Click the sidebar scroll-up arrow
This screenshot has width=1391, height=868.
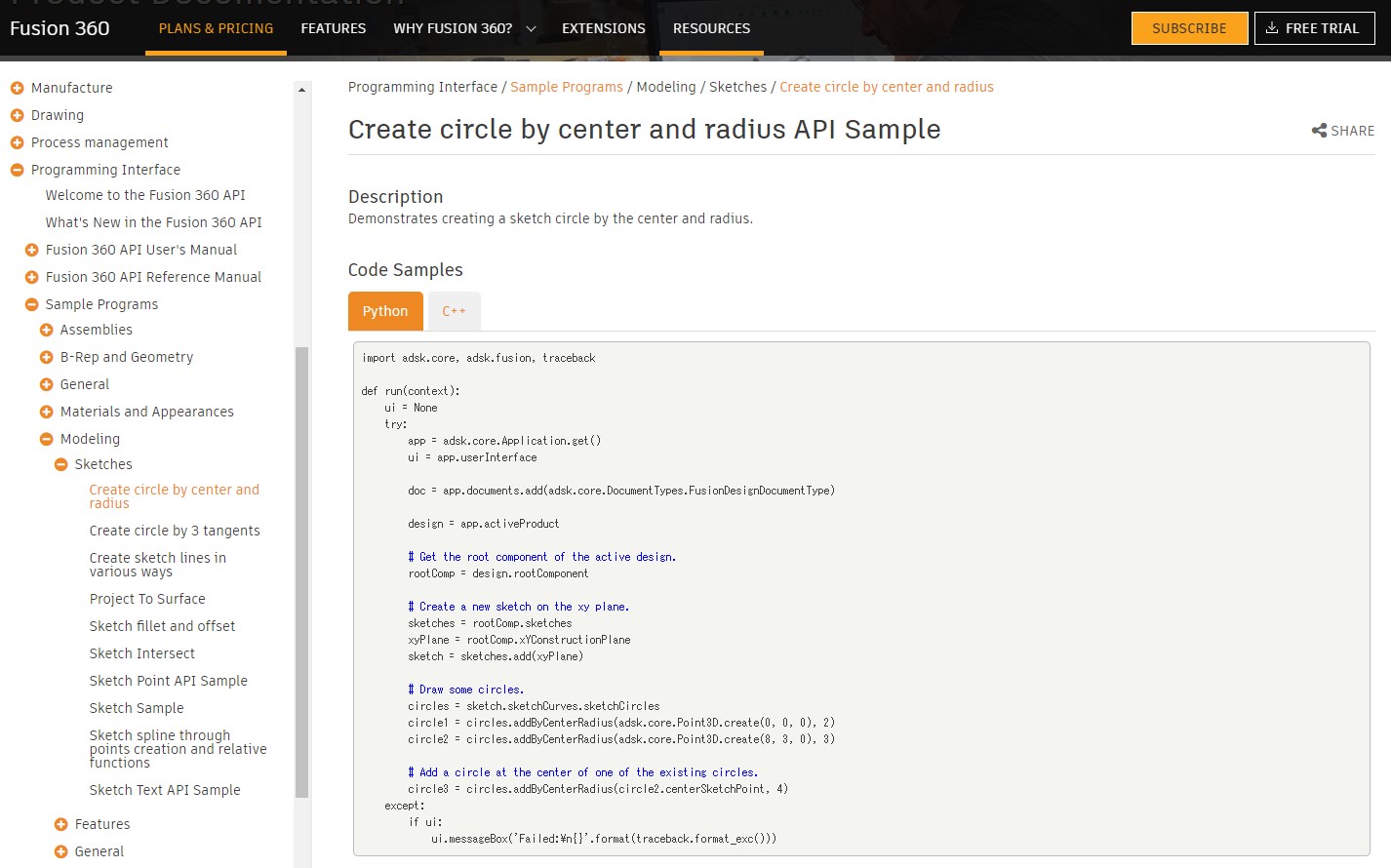301,90
